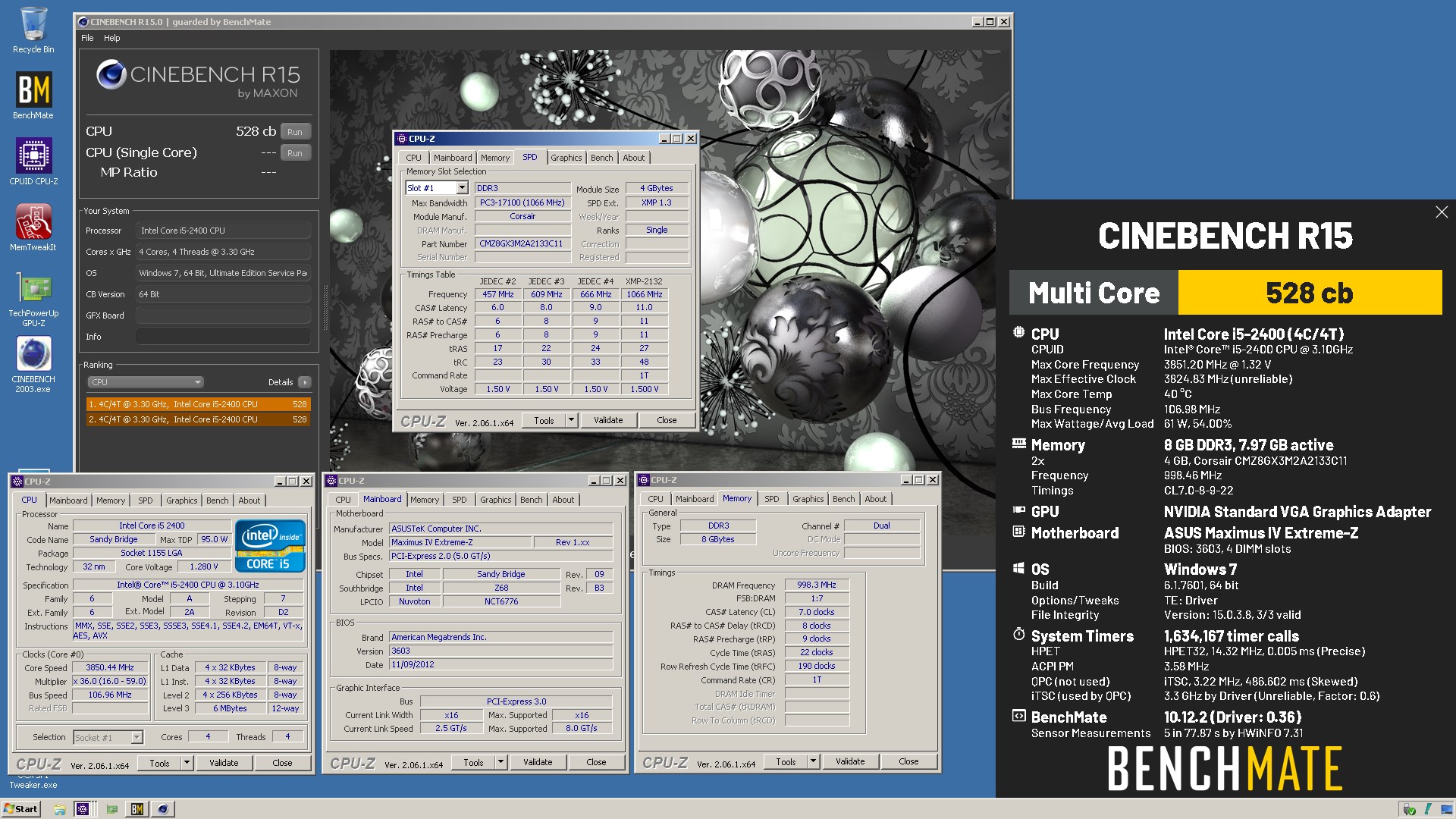The width and height of the screenshot is (1456, 819).
Task: Click the 528 cb Multi Core score in BenchMate
Action: 1310,293
